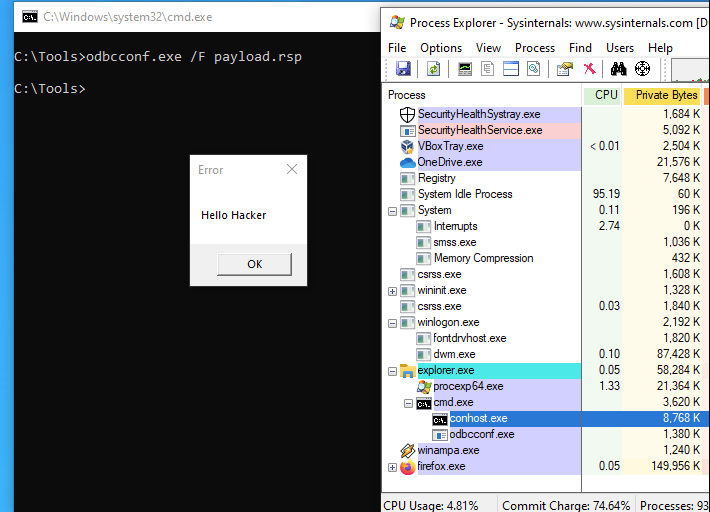Select the Memory Compression row

[x=546, y=258]
